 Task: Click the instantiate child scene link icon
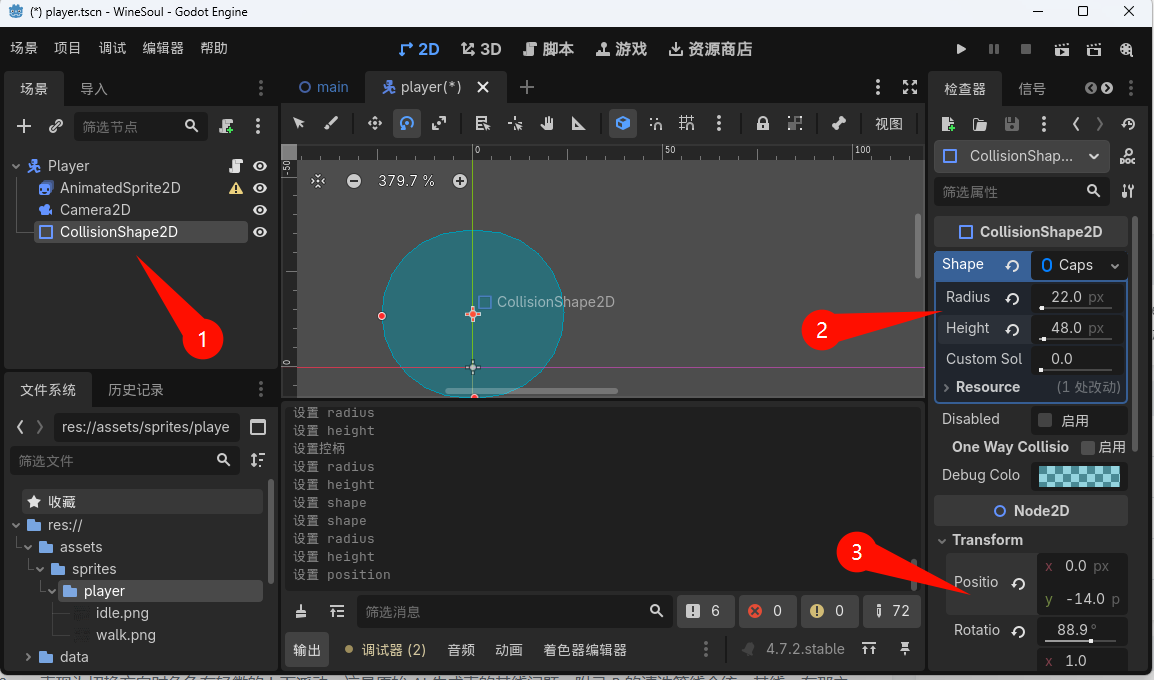point(56,127)
